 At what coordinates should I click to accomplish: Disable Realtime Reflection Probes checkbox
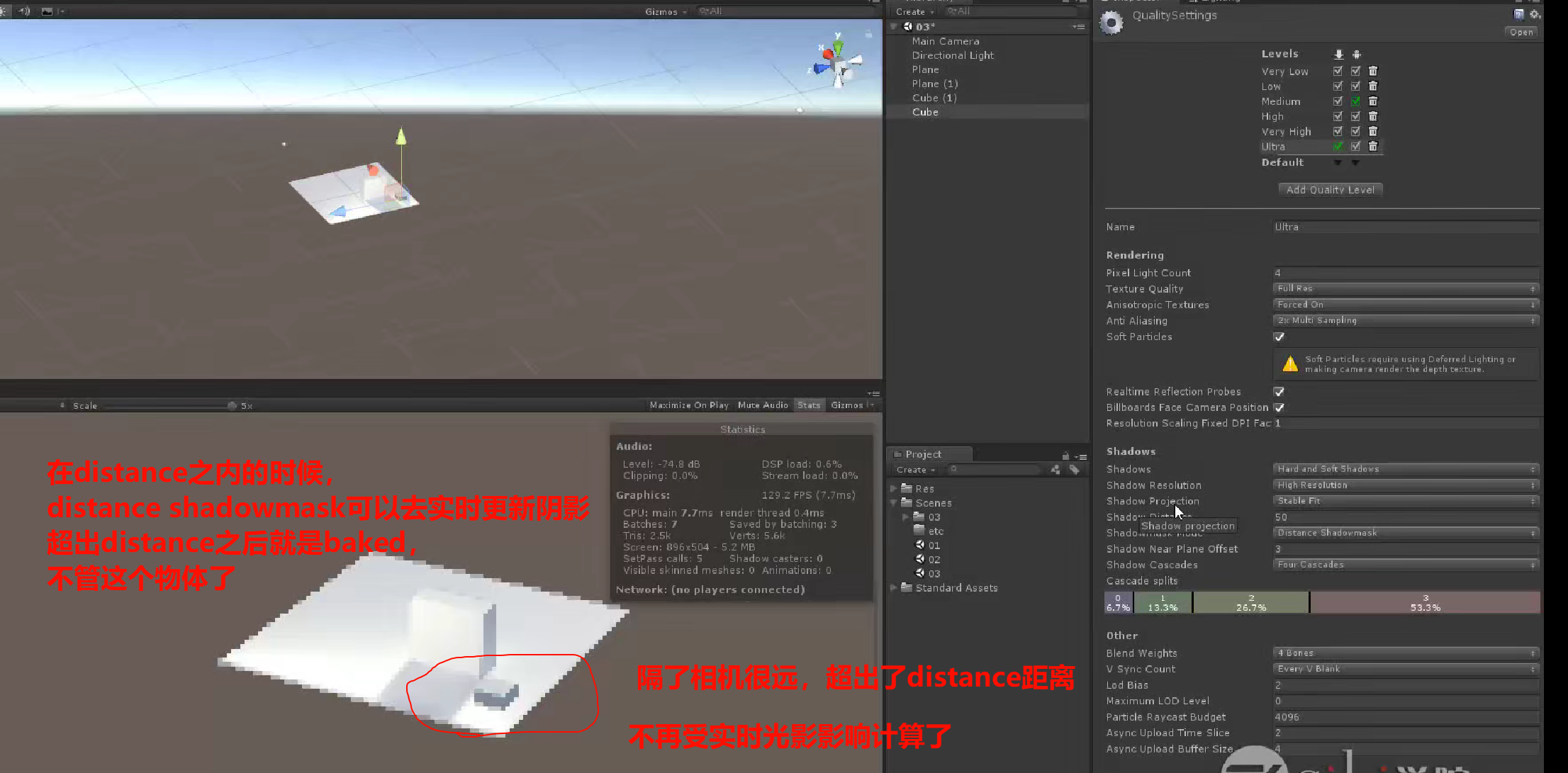1279,392
